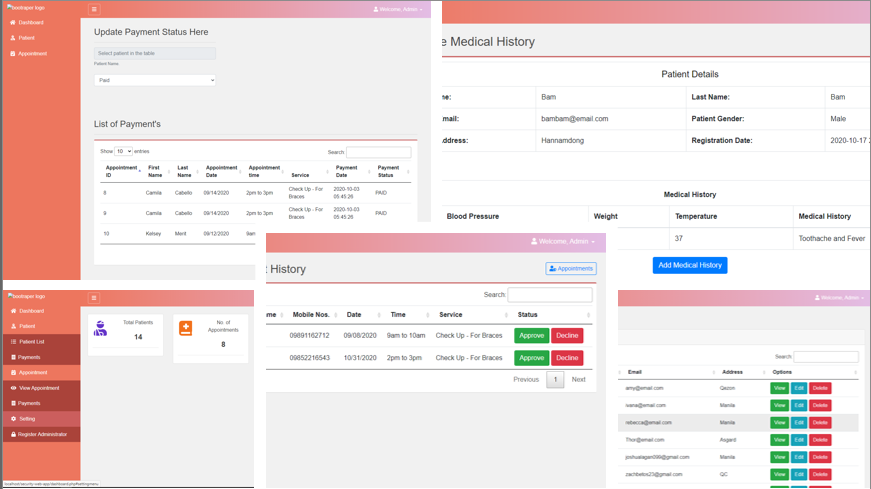871x489 pixels.
Task: View patient amy@email.com
Action: (x=780, y=388)
